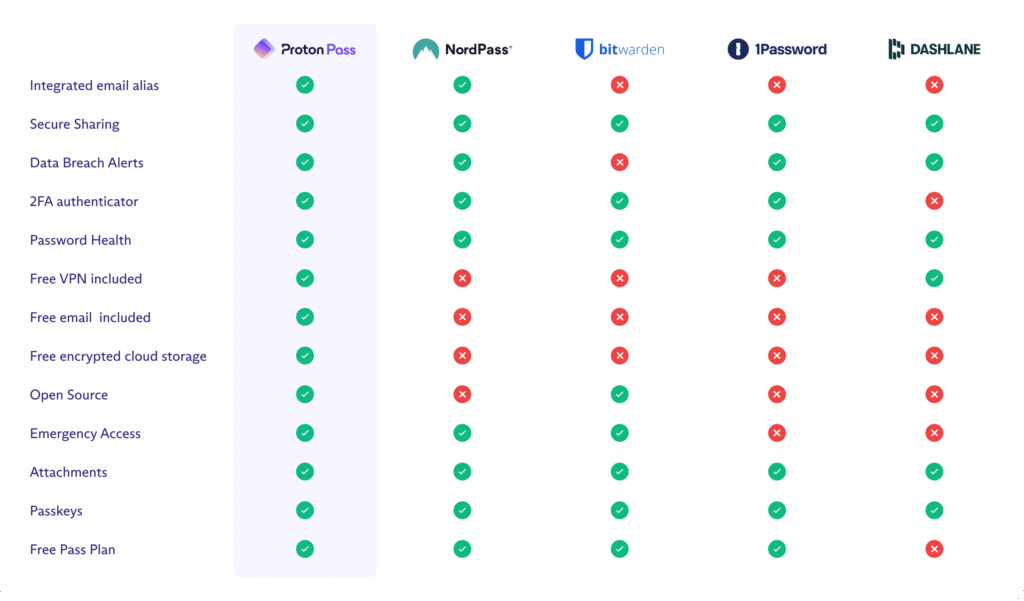Click Dashlane's red X for Free Pass Plan
This screenshot has height=601, width=1024.
[935, 549]
